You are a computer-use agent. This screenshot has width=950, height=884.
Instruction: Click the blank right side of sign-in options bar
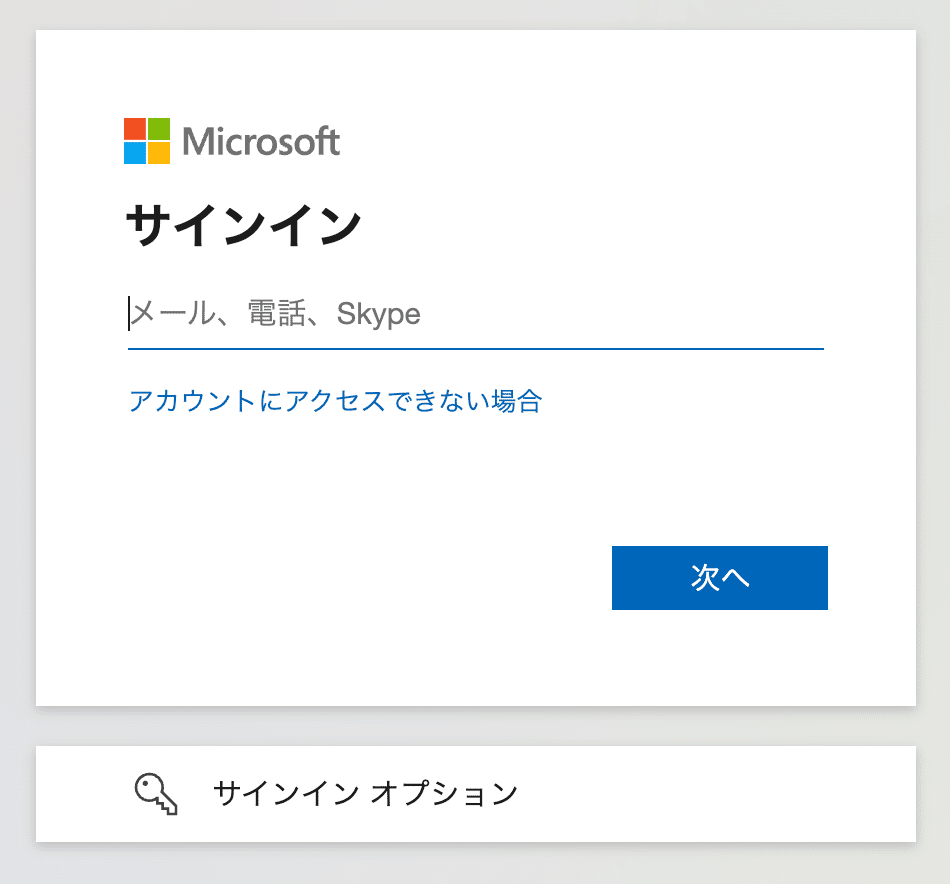(x=727, y=794)
